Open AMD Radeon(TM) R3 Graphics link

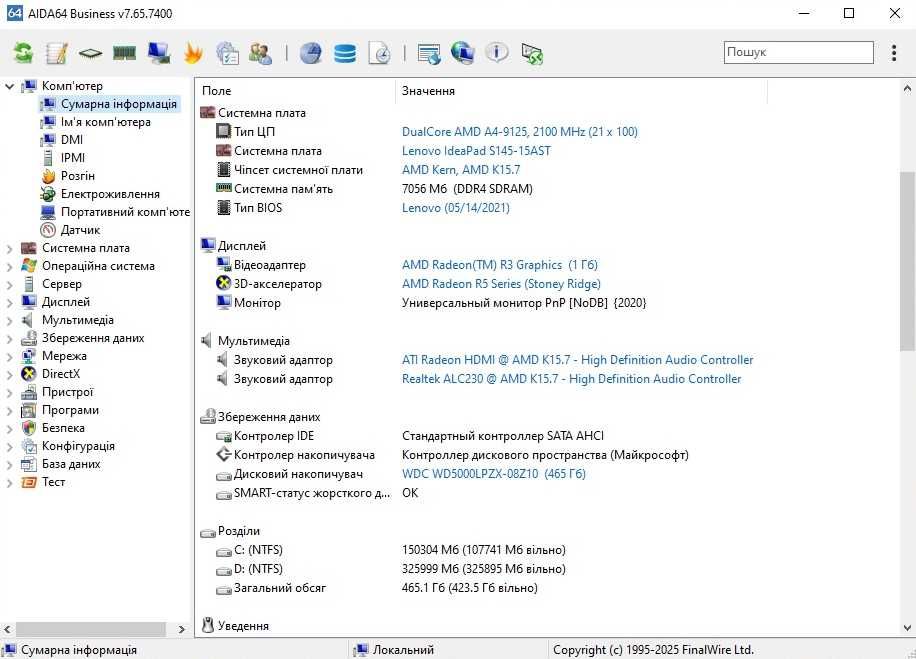(x=499, y=265)
